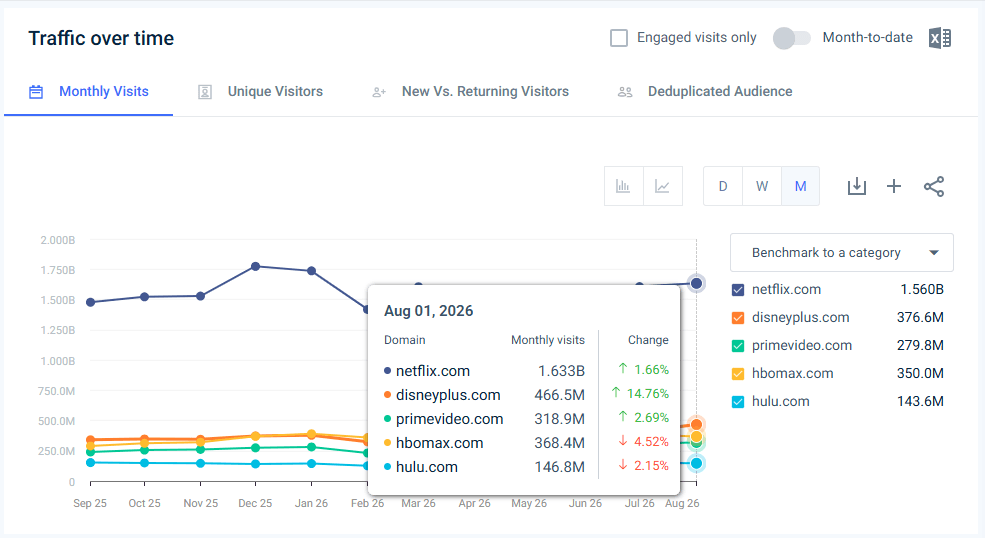
Task: Click 'Change' tooltip column header
Action: coord(648,340)
